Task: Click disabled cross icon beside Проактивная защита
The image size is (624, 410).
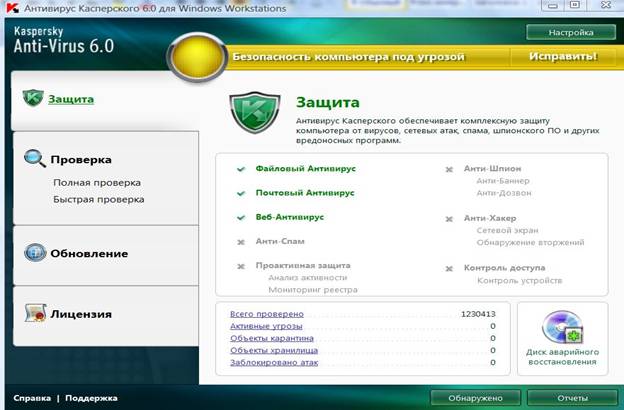Action: coord(240,266)
